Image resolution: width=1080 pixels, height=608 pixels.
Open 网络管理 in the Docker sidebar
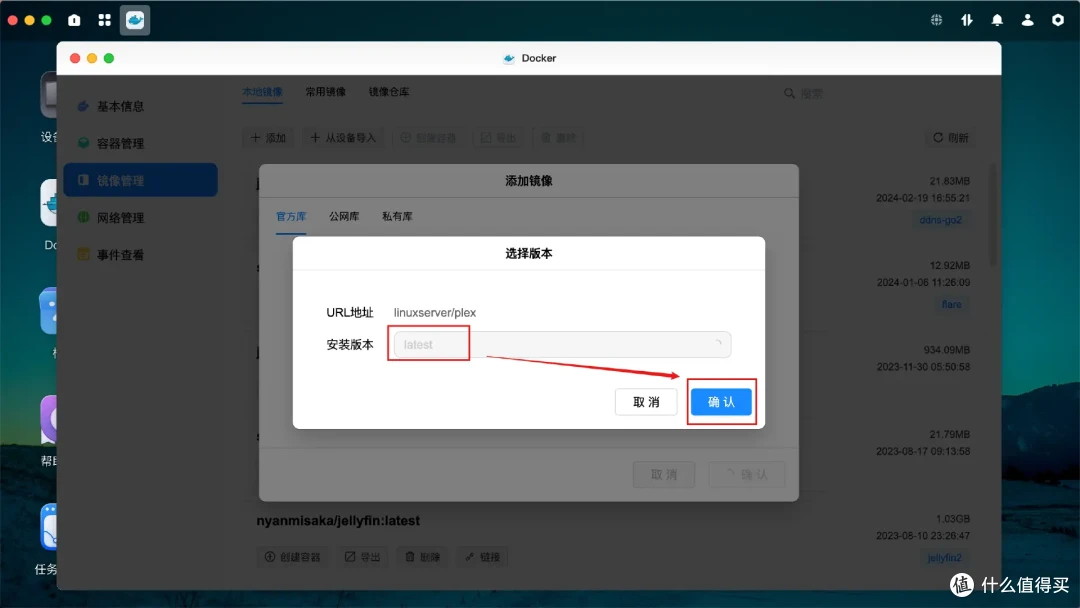[x=141, y=218]
